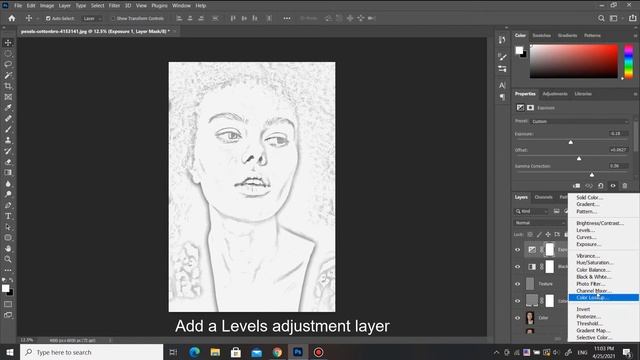
Task: Select the Hand tool
Action: [8, 248]
